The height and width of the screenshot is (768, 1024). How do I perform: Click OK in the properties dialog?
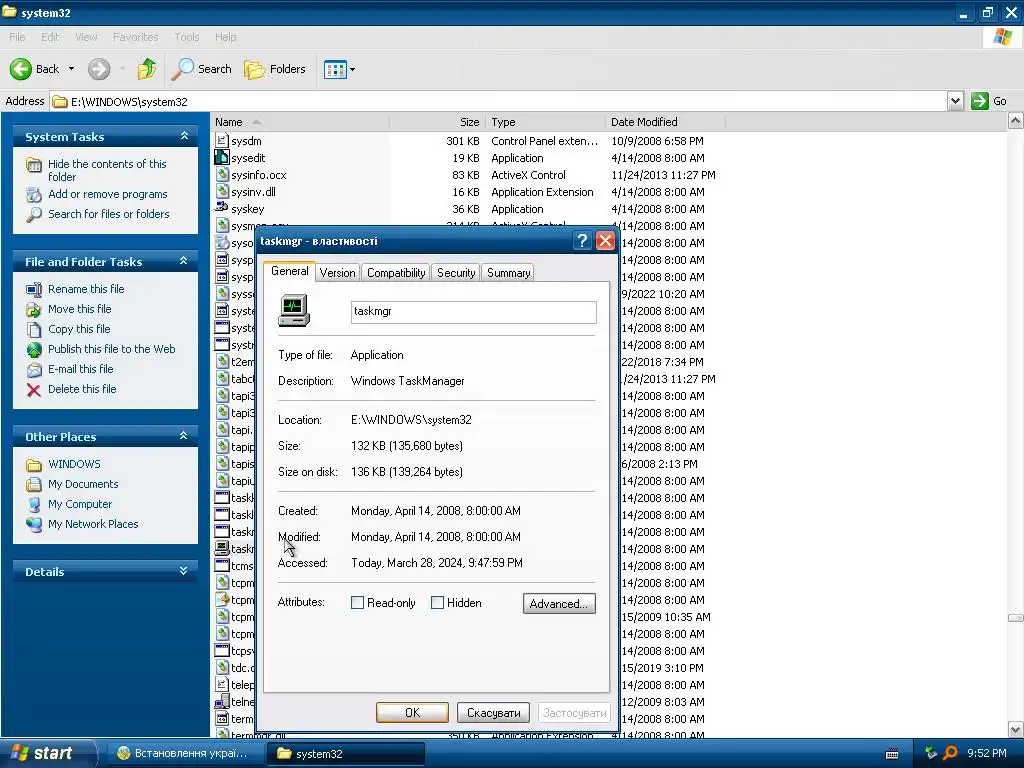pyautogui.click(x=412, y=712)
